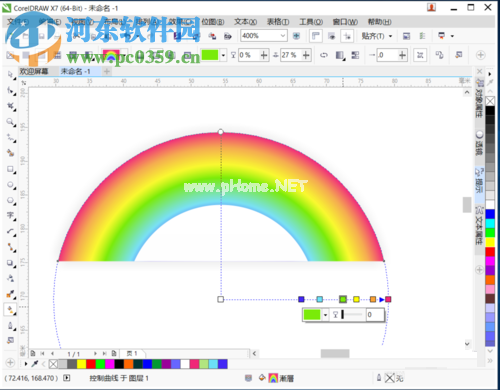Click the on-canvas node transparency slider
The width and height of the screenshot is (500, 390).
(352, 315)
